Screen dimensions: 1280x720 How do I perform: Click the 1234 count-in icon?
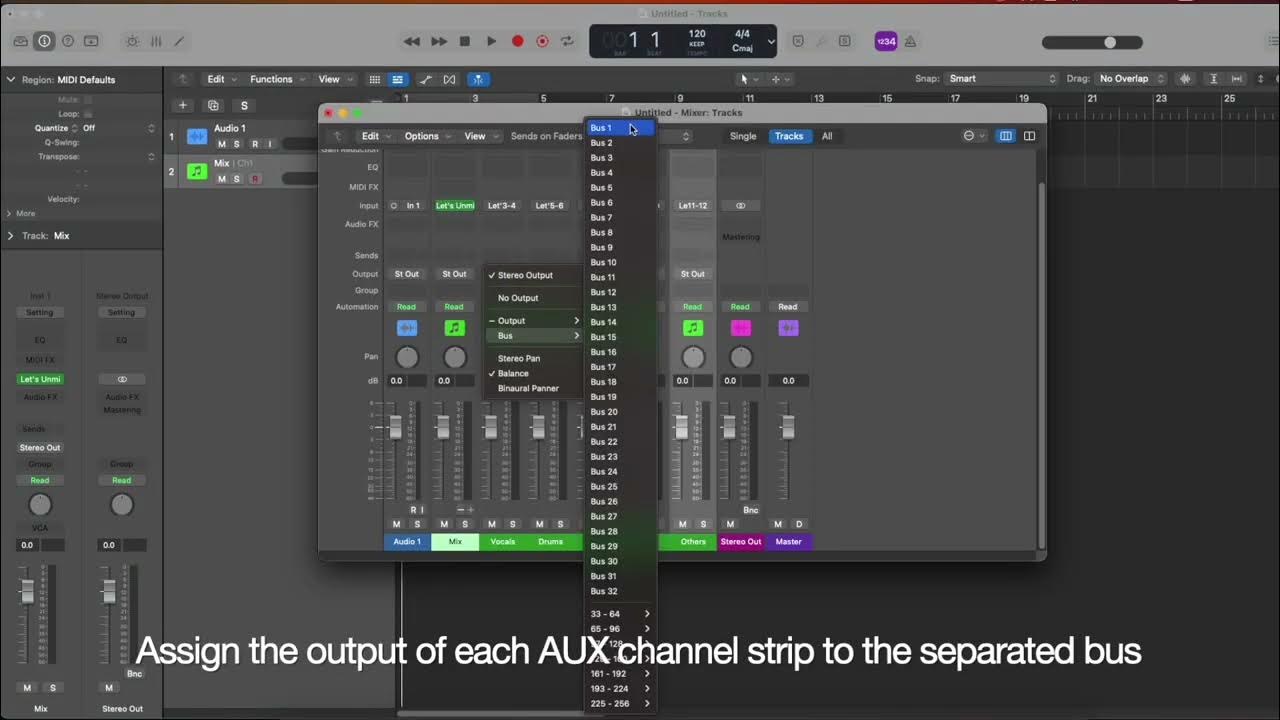click(886, 41)
